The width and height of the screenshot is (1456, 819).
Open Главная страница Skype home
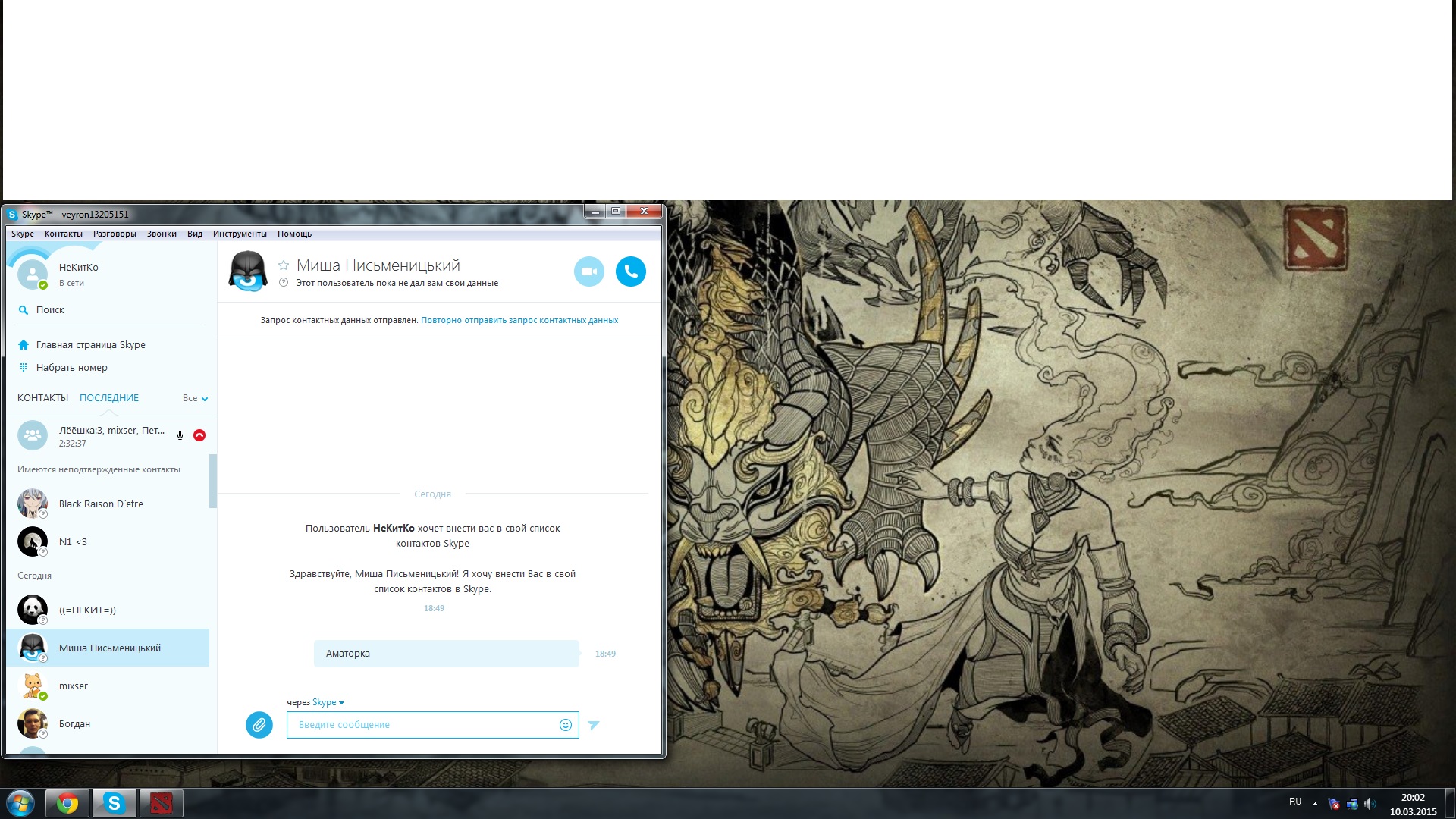(91, 345)
